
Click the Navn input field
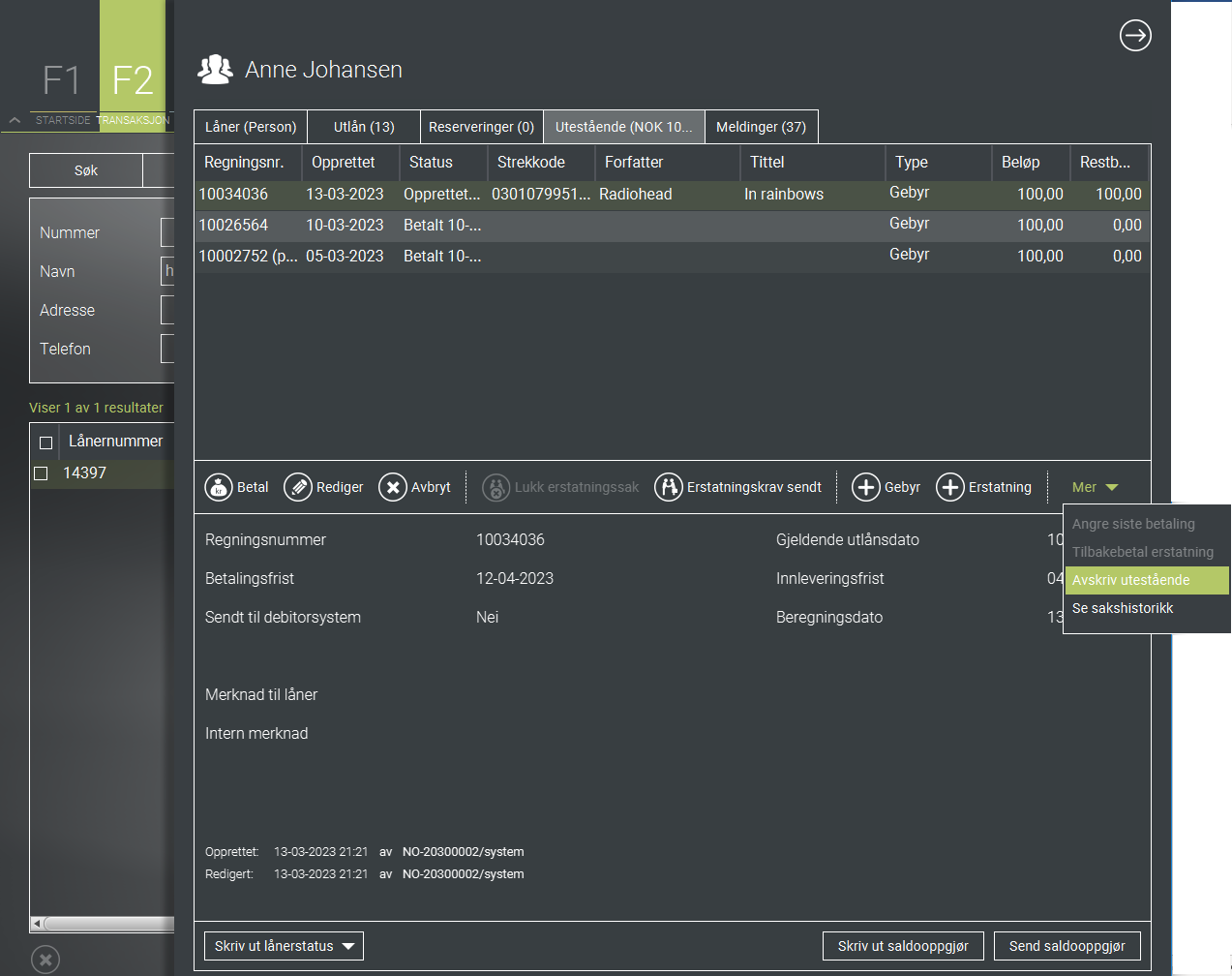pos(167,271)
